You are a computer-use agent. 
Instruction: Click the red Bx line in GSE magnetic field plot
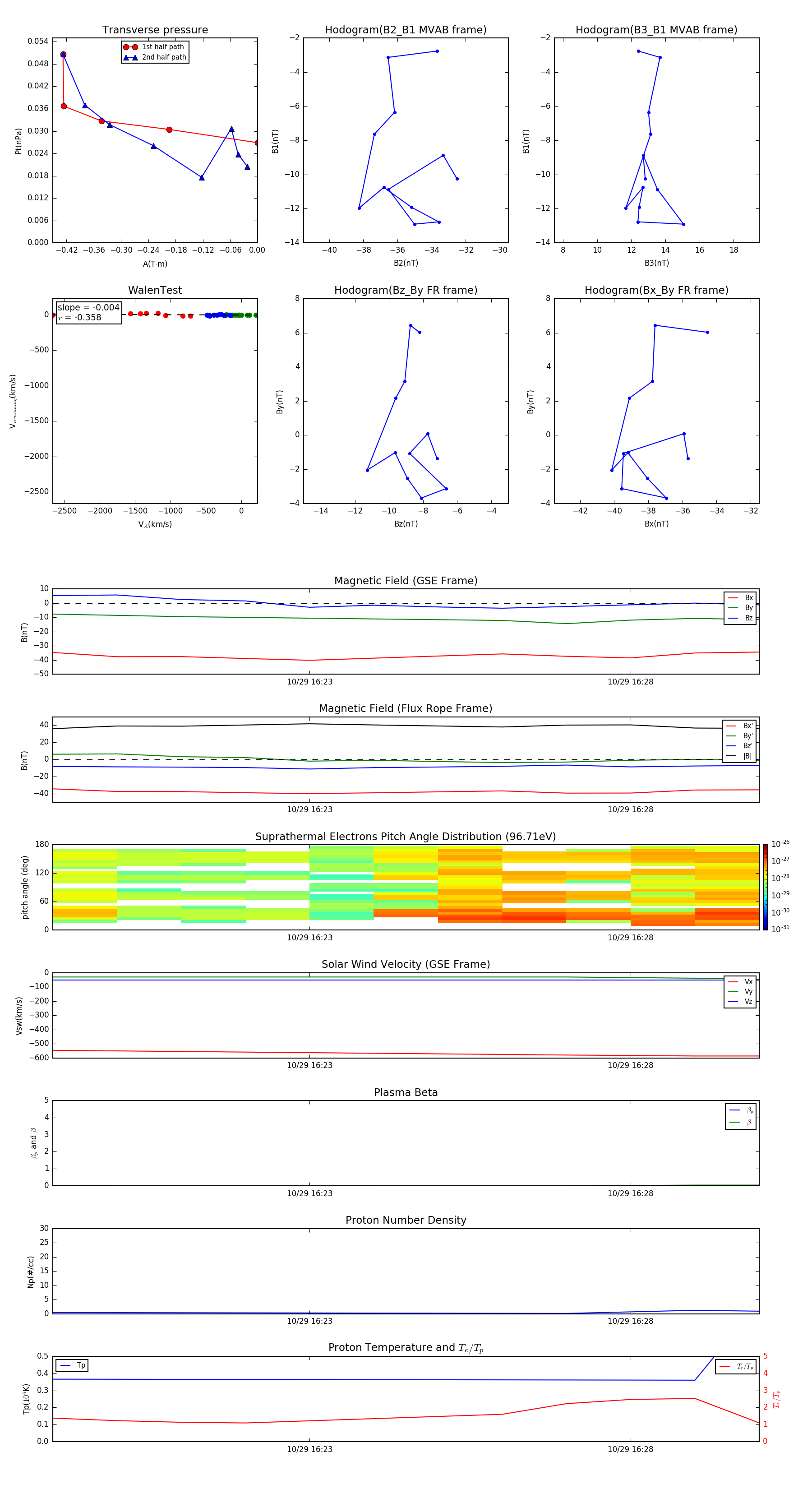406,657
